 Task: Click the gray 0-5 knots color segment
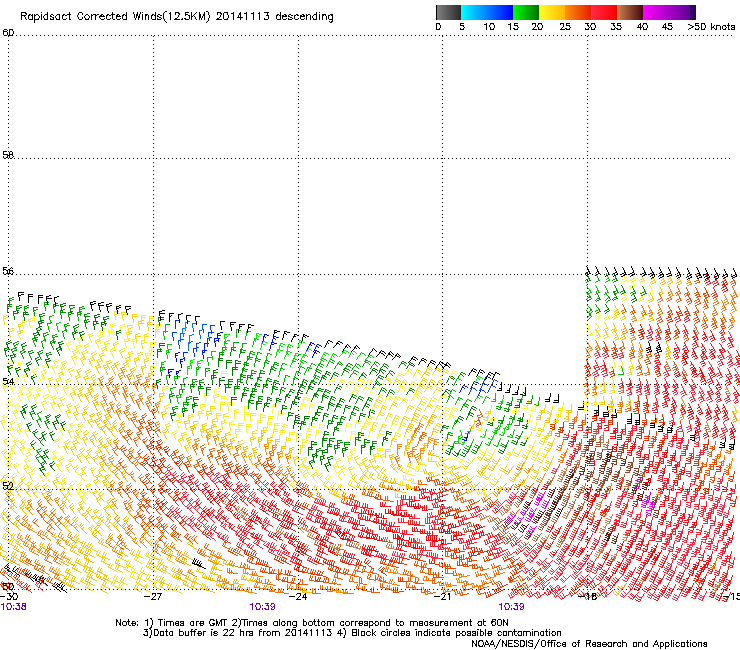448,12
